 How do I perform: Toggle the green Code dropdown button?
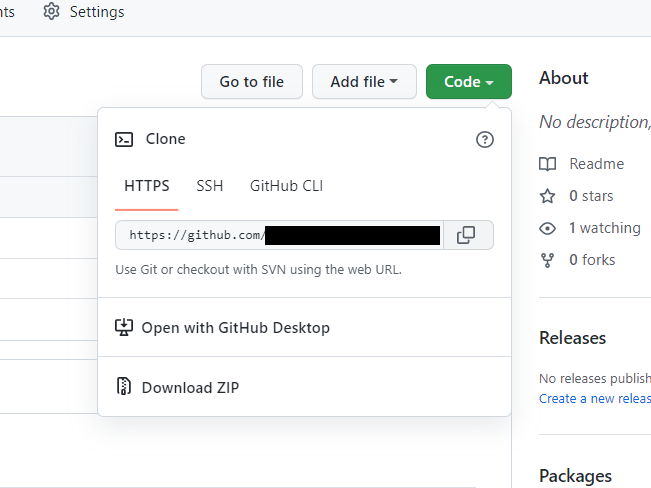click(x=469, y=81)
